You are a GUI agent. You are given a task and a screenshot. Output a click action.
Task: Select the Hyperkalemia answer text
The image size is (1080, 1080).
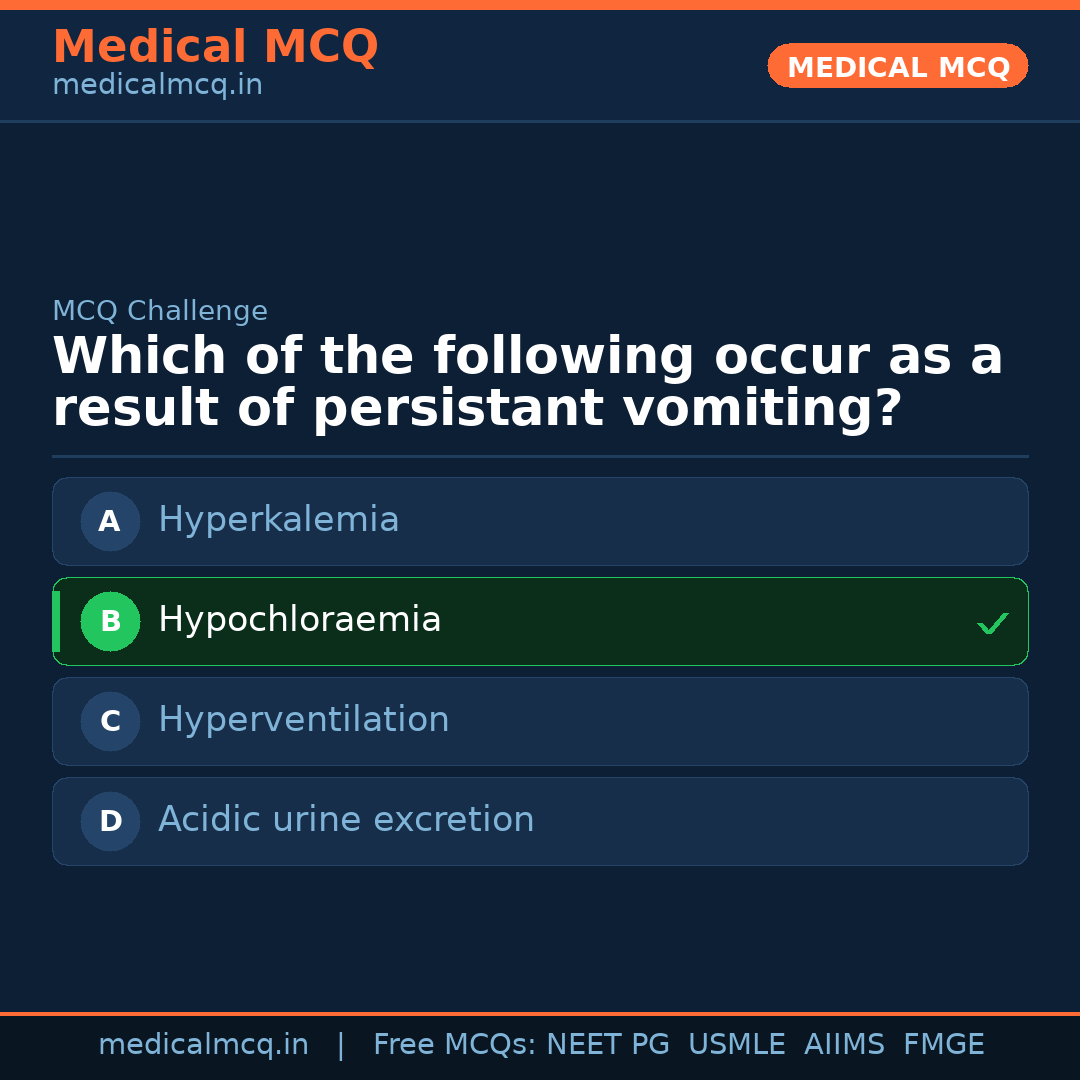[278, 520]
